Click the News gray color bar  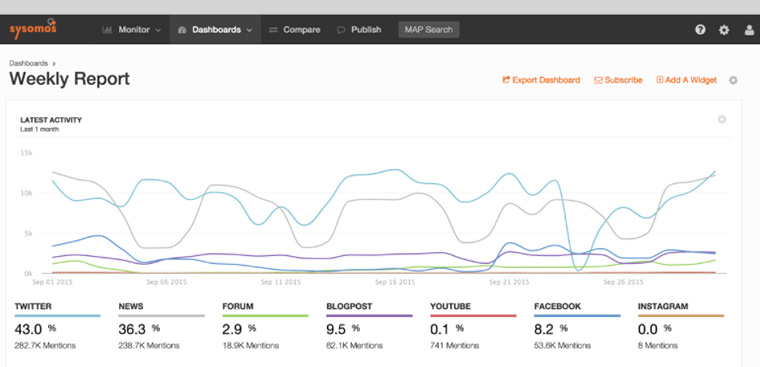click(x=161, y=316)
